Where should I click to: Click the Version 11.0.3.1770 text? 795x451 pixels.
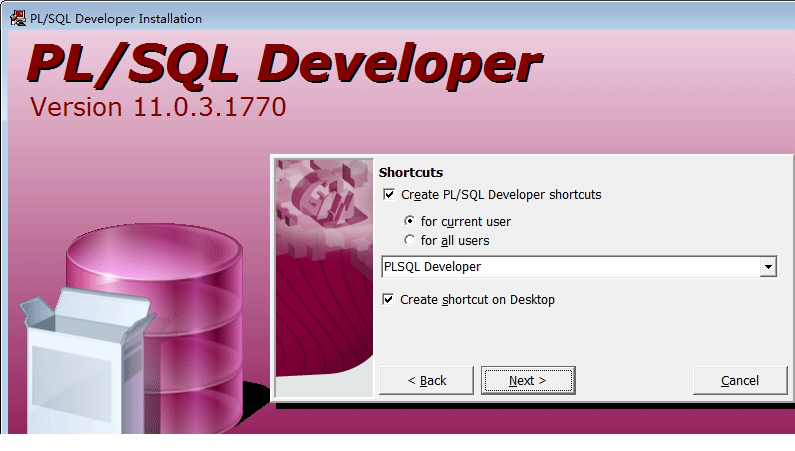coord(158,107)
